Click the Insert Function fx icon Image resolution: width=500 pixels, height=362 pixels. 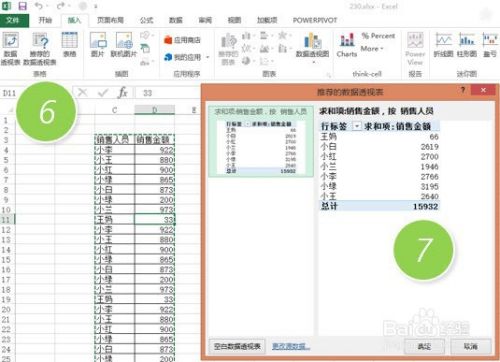123,92
